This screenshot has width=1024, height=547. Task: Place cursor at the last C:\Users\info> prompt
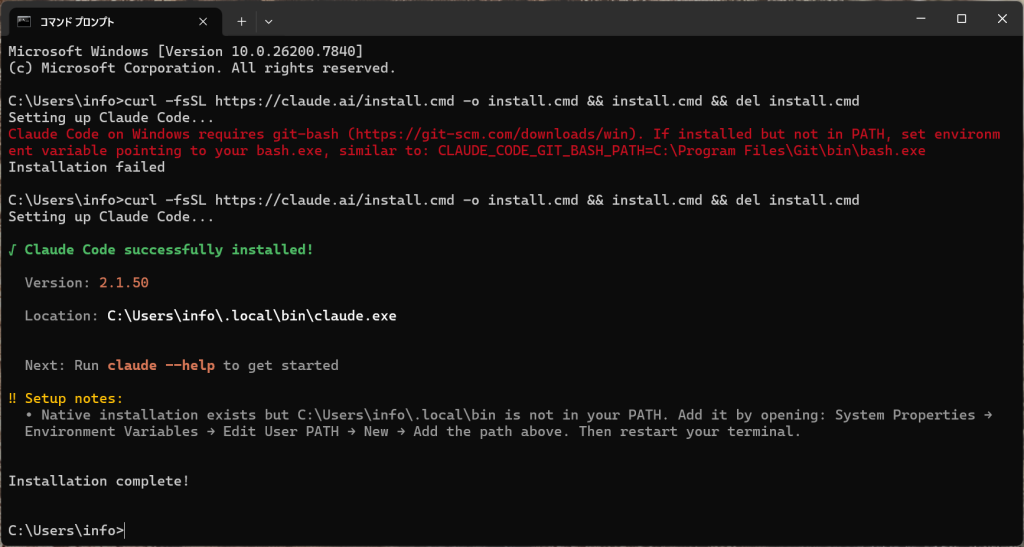pyautogui.click(x=126, y=531)
